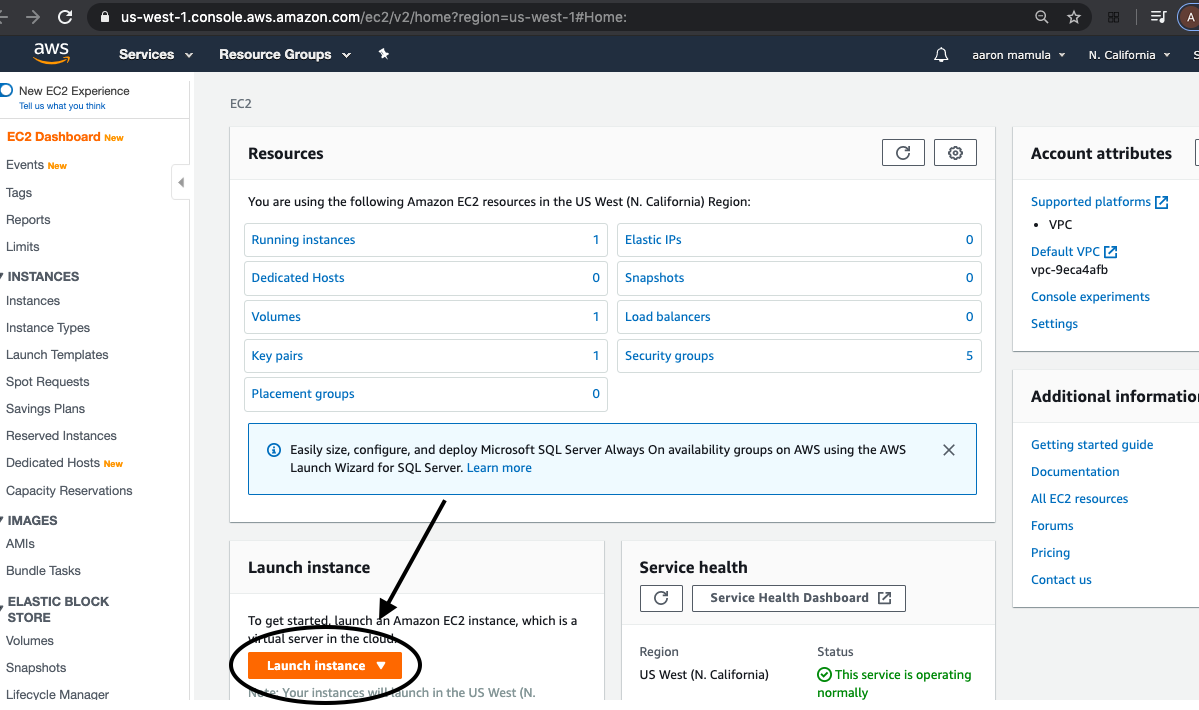
Task: Click Learn more in the banner
Action: point(499,468)
